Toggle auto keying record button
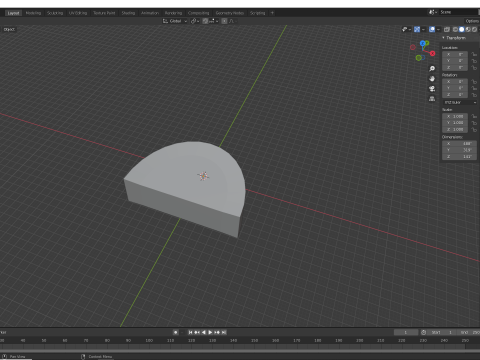This screenshot has height=360, width=480. coord(176,332)
